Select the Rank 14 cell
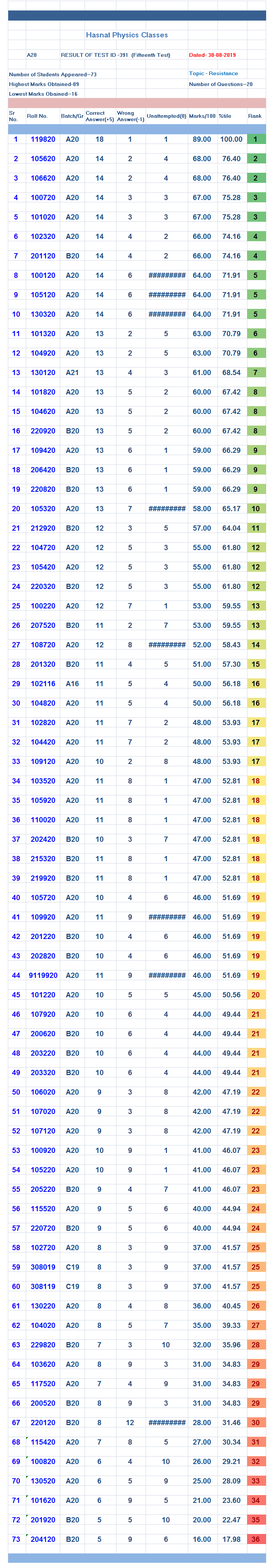 coord(256,645)
